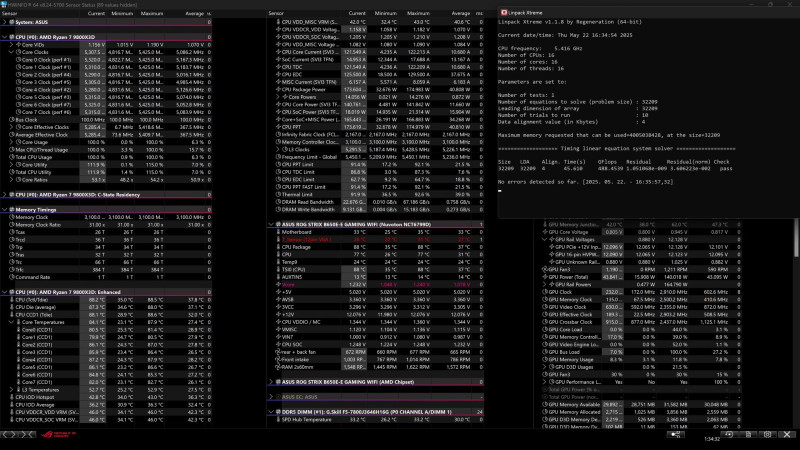
Task: Click the thermometer icon beside Motherboard
Action: 278,232
